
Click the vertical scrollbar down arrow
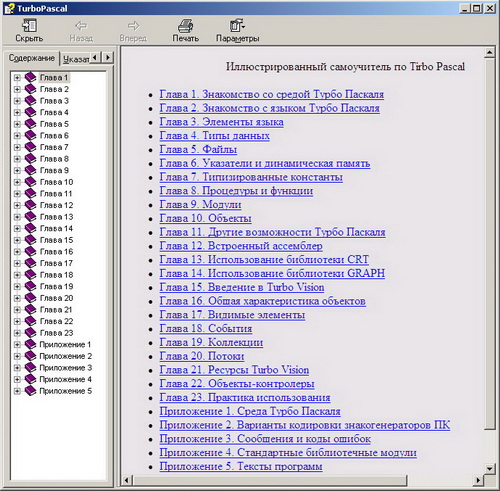click(489, 468)
